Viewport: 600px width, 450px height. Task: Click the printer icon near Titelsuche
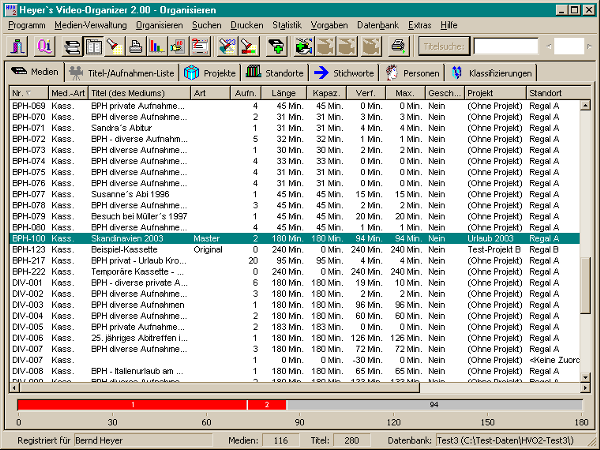click(397, 46)
